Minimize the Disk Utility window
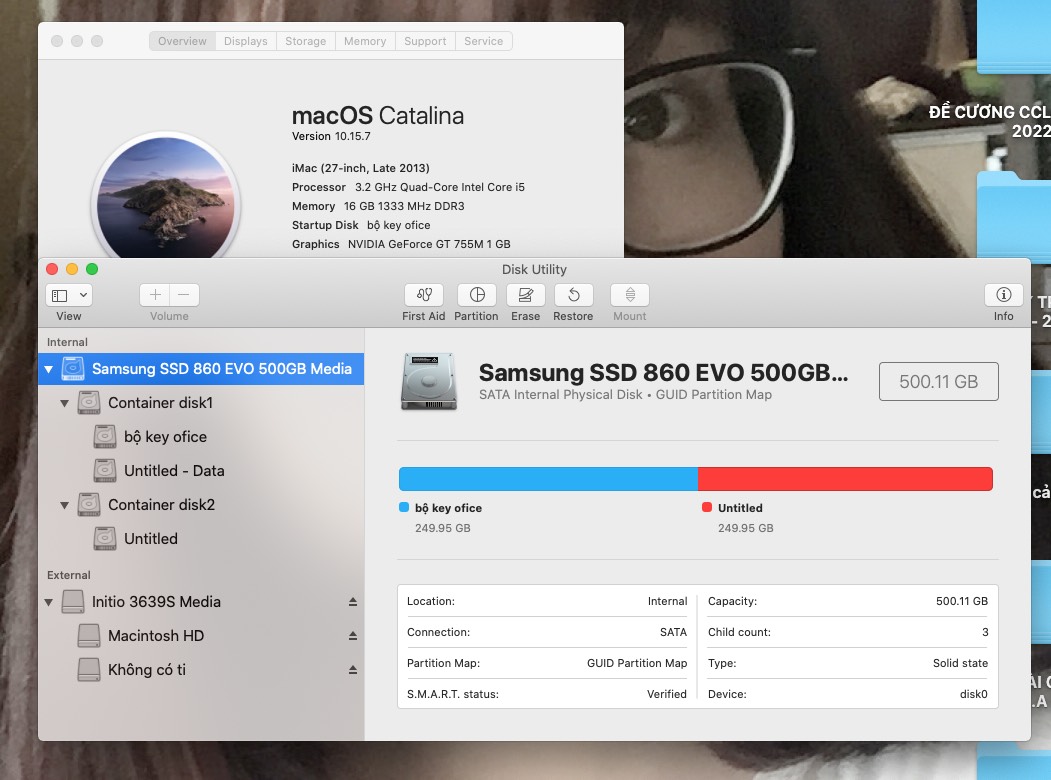 72,269
